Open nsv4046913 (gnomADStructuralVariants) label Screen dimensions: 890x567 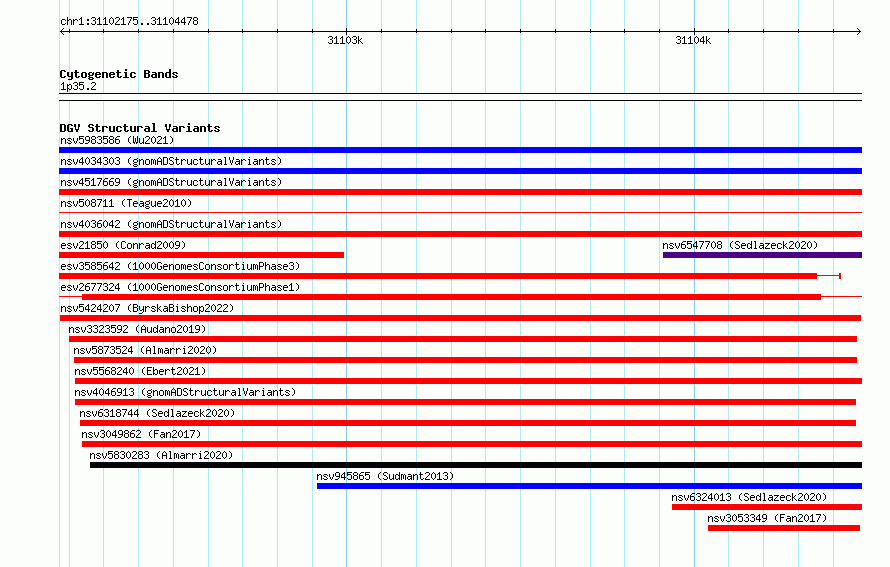185,392
